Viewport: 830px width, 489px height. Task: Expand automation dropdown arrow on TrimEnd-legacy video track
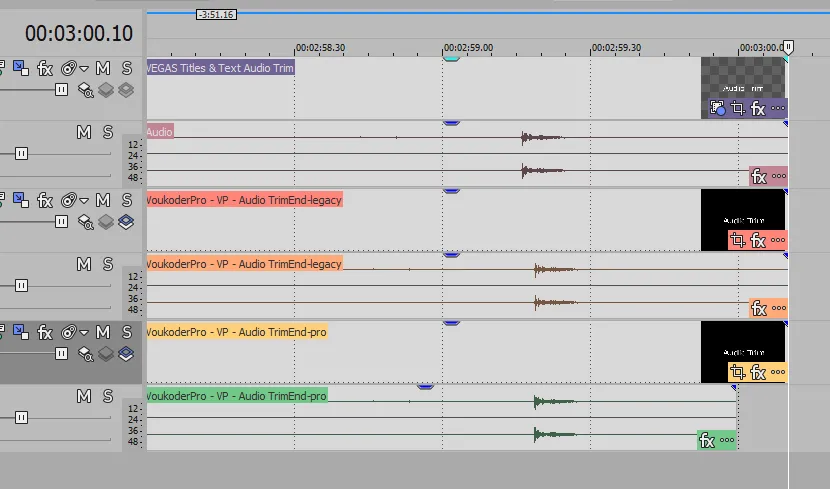click(84, 201)
